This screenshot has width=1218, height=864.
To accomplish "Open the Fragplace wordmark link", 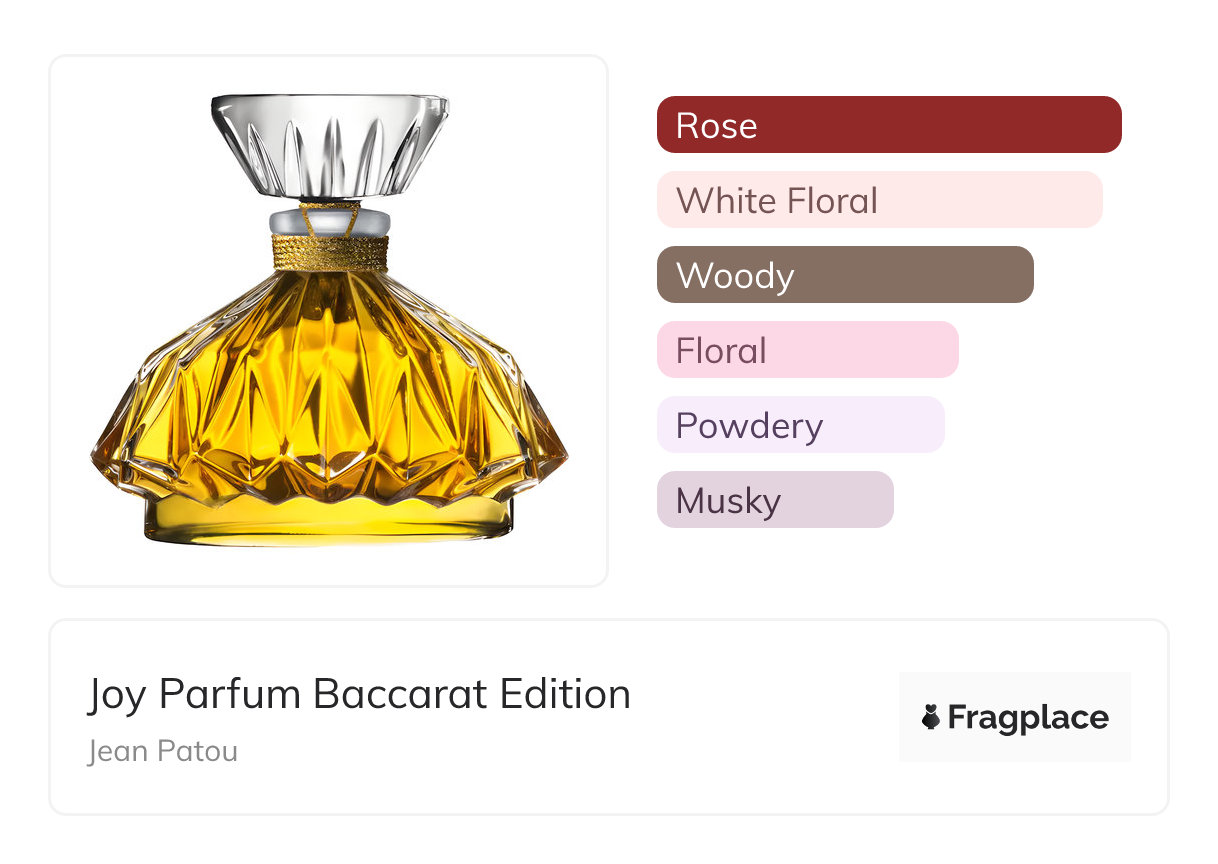I will pos(1028,718).
